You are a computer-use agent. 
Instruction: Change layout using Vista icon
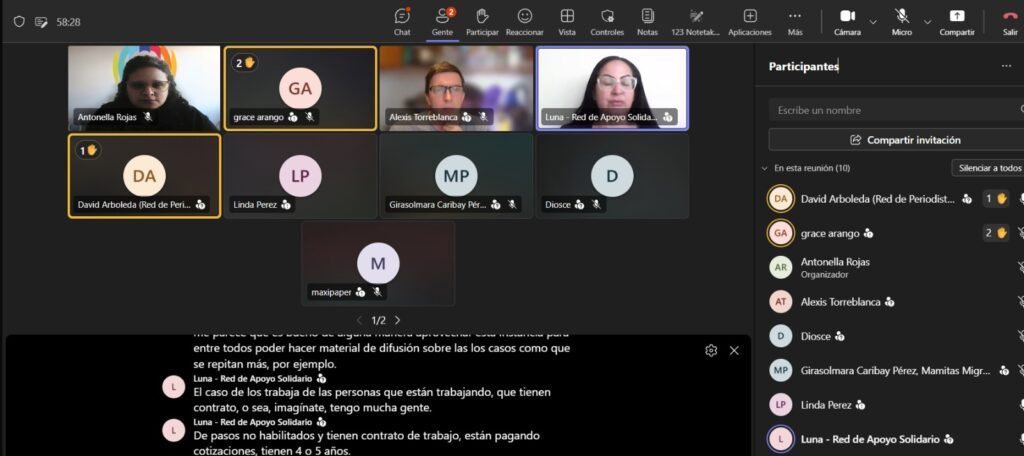click(567, 21)
